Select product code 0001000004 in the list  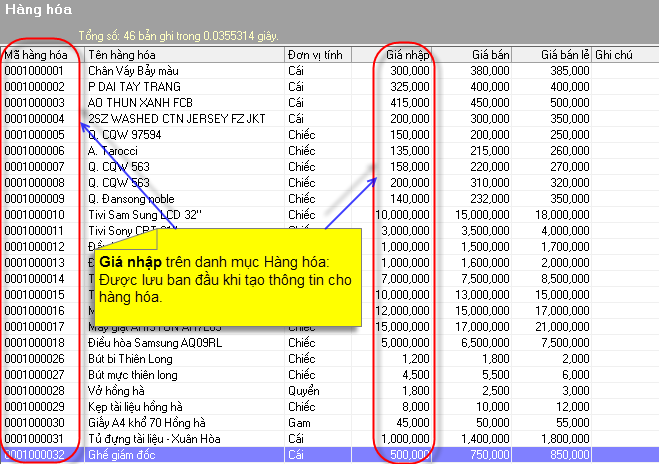coord(34,119)
